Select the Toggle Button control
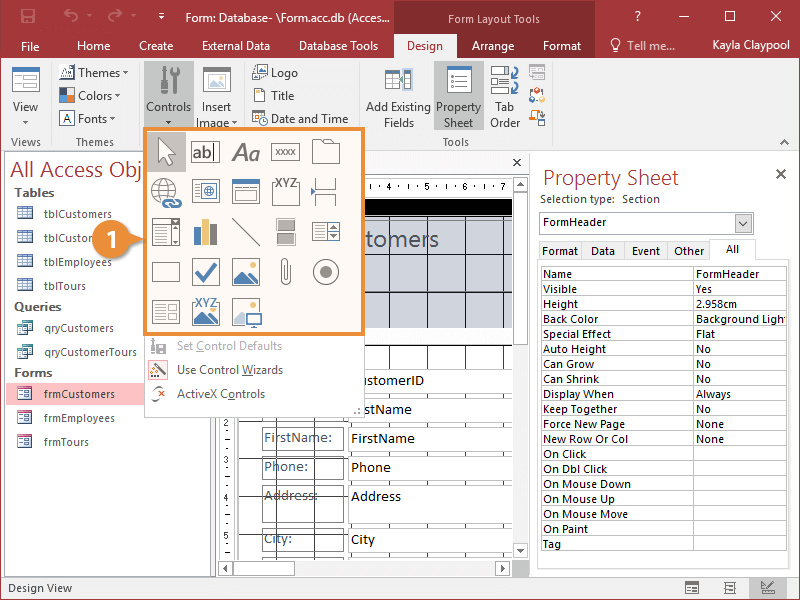 pos(285,230)
